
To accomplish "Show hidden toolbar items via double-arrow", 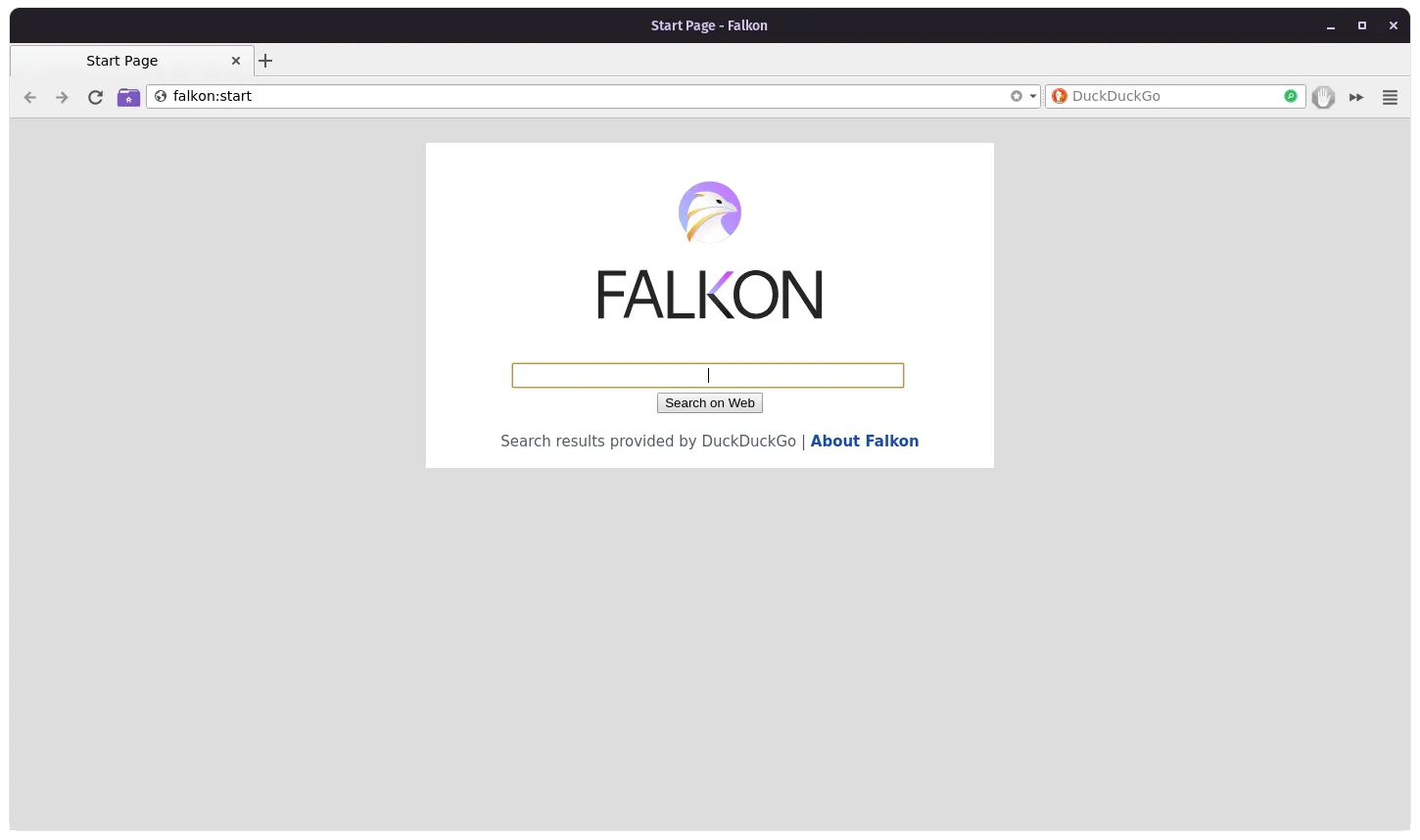I will (1356, 97).
